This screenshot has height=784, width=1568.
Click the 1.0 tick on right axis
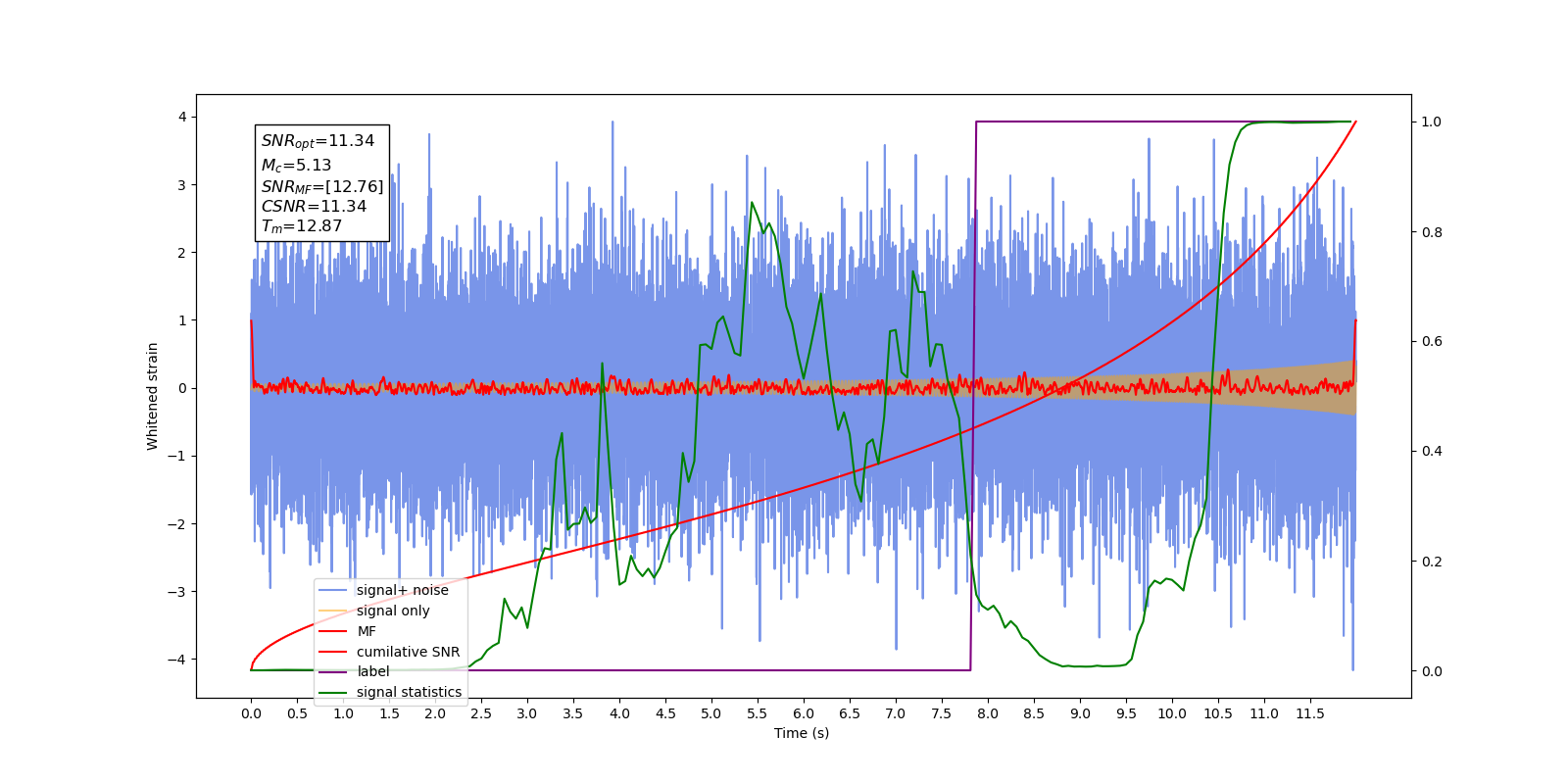pos(1432,122)
